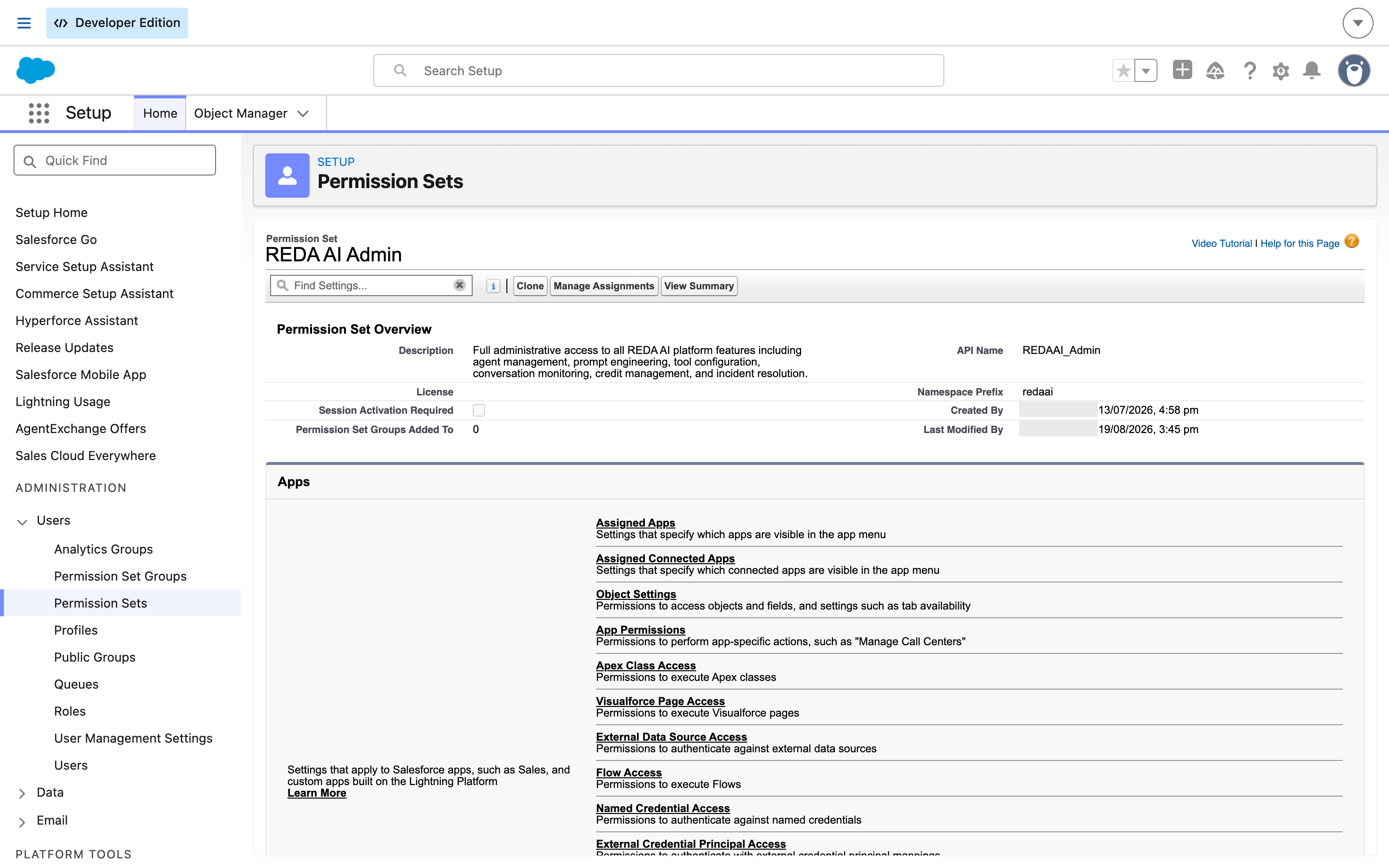This screenshot has width=1389, height=868.
Task: Open the Video Tutorial link
Action: pos(1221,244)
